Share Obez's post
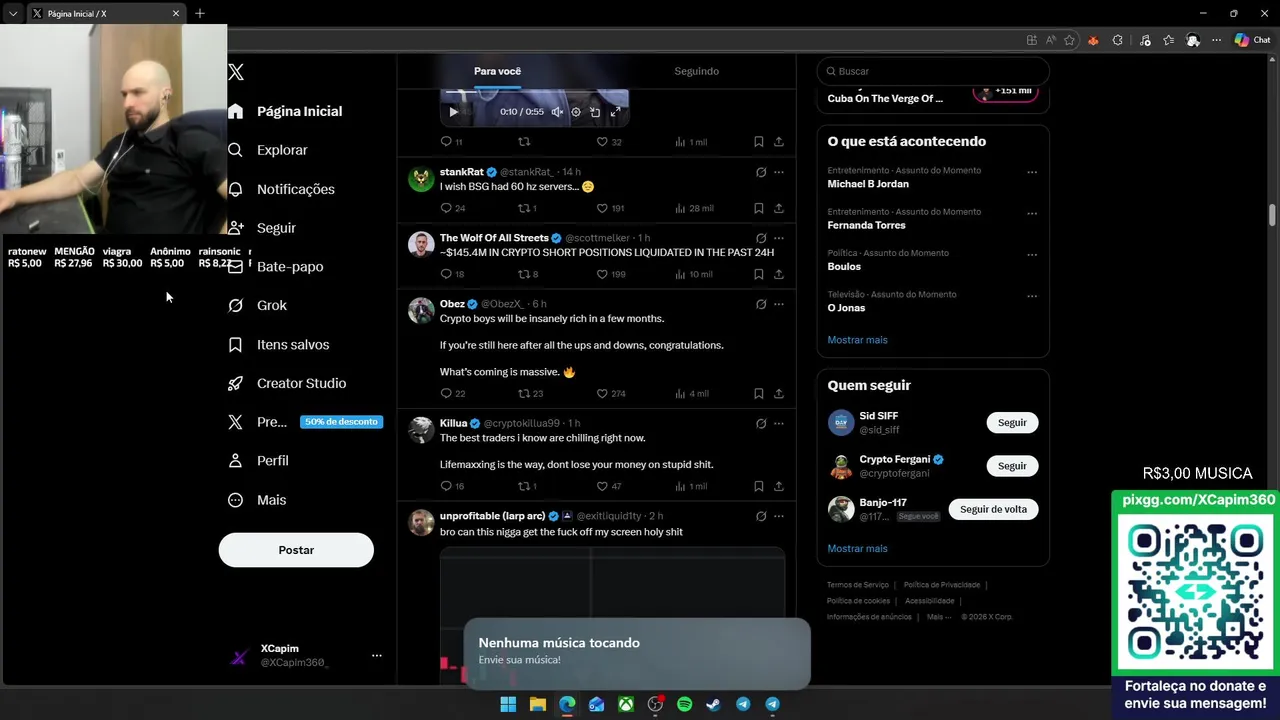Screen dimensions: 1280x720 click(779, 393)
